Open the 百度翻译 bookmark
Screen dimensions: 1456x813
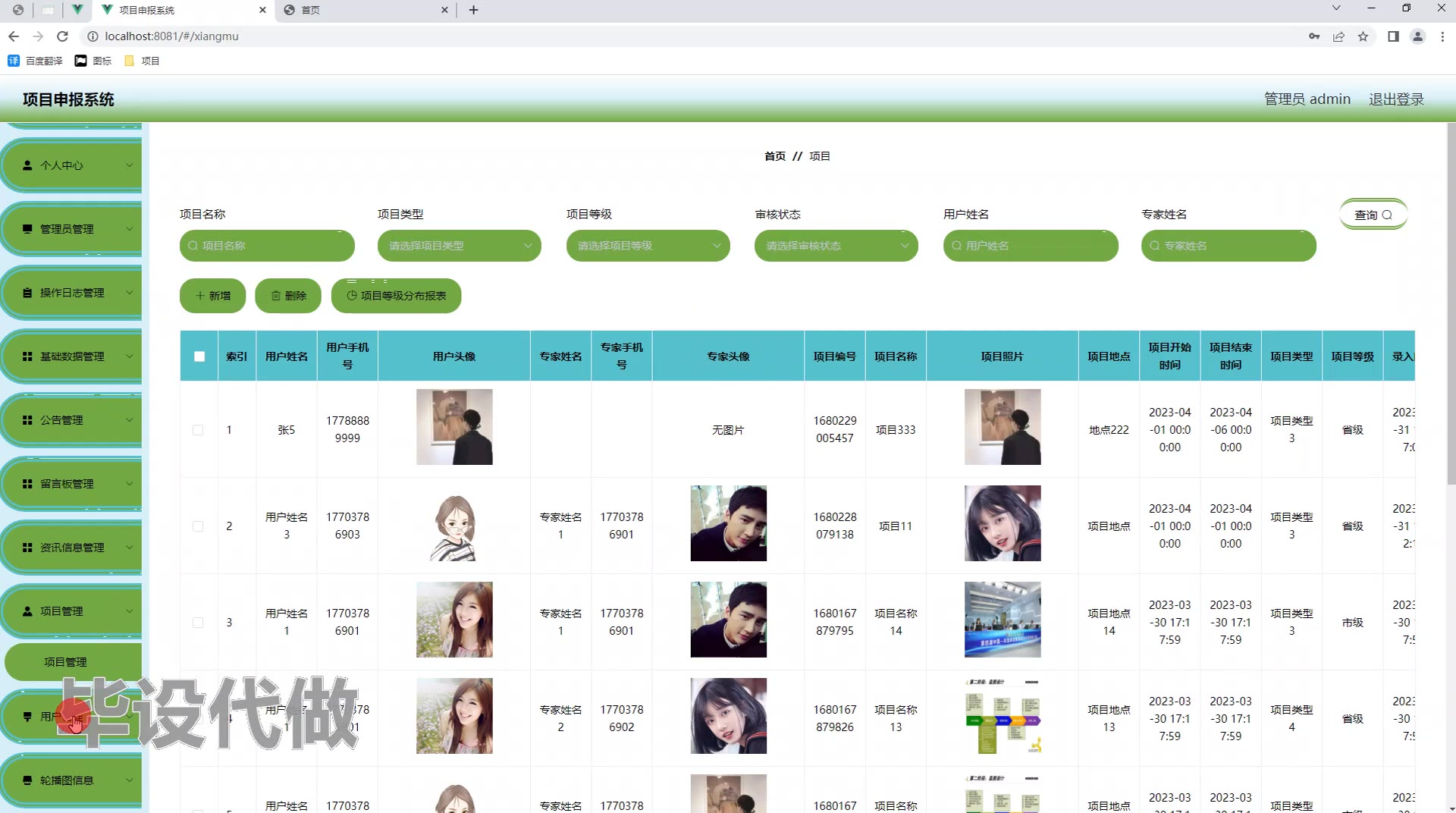35,61
